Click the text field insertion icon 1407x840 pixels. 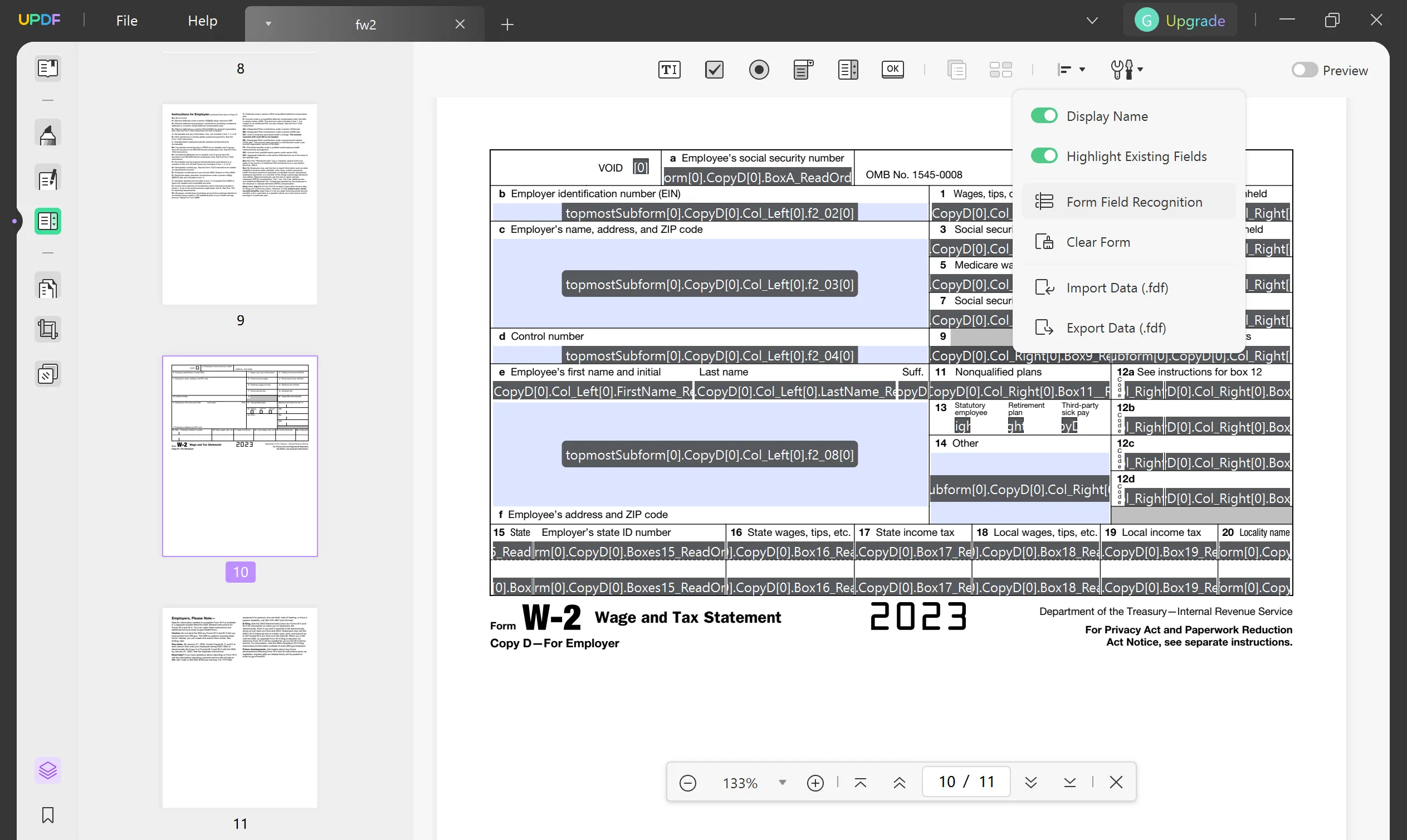coord(670,70)
